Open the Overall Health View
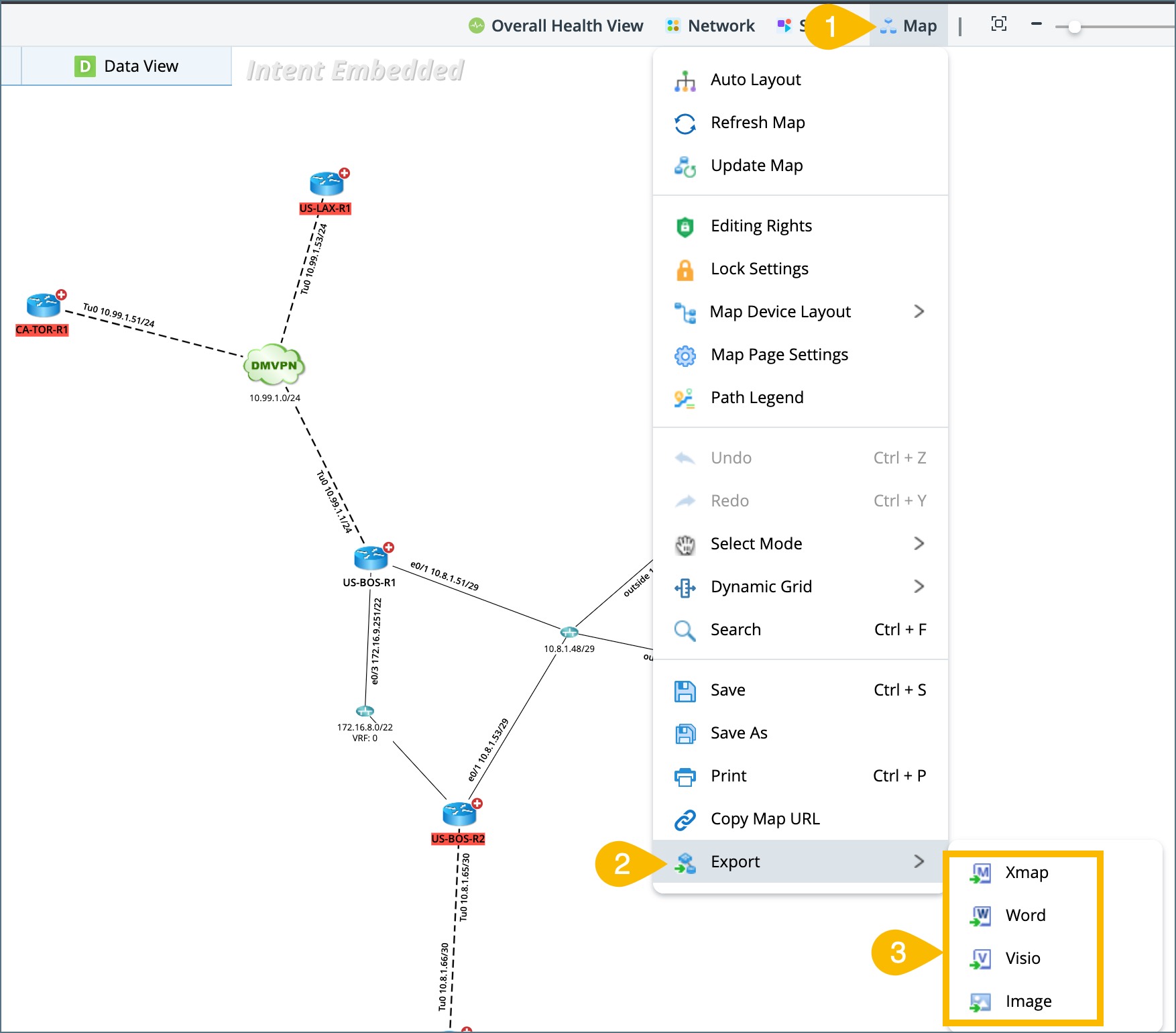The height and width of the screenshot is (1033, 1176). pyautogui.click(x=556, y=25)
